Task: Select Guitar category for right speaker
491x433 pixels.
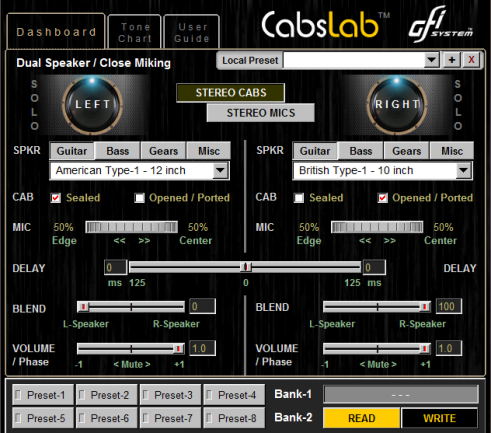Action: tap(315, 151)
